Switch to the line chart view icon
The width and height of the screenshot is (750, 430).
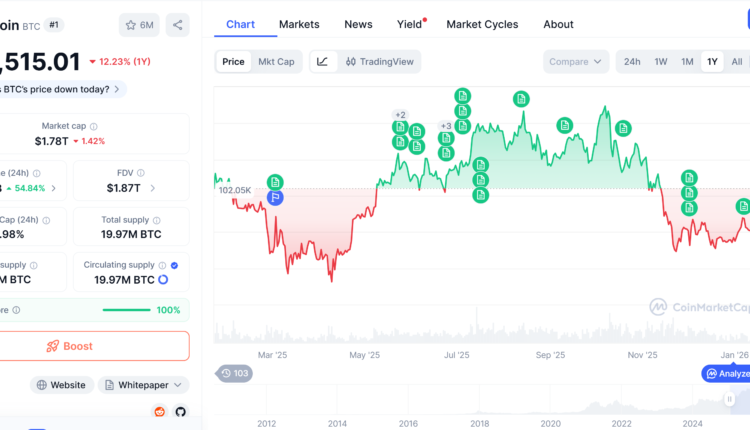pyautogui.click(x=322, y=62)
